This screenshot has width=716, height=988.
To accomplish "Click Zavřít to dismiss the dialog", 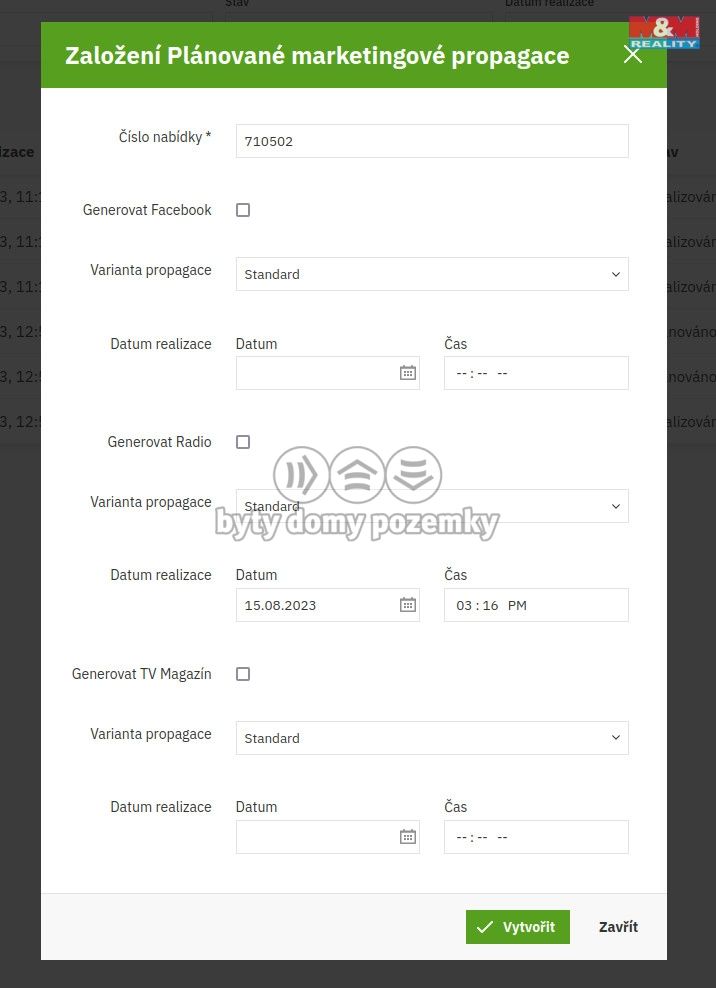I will click(618, 927).
